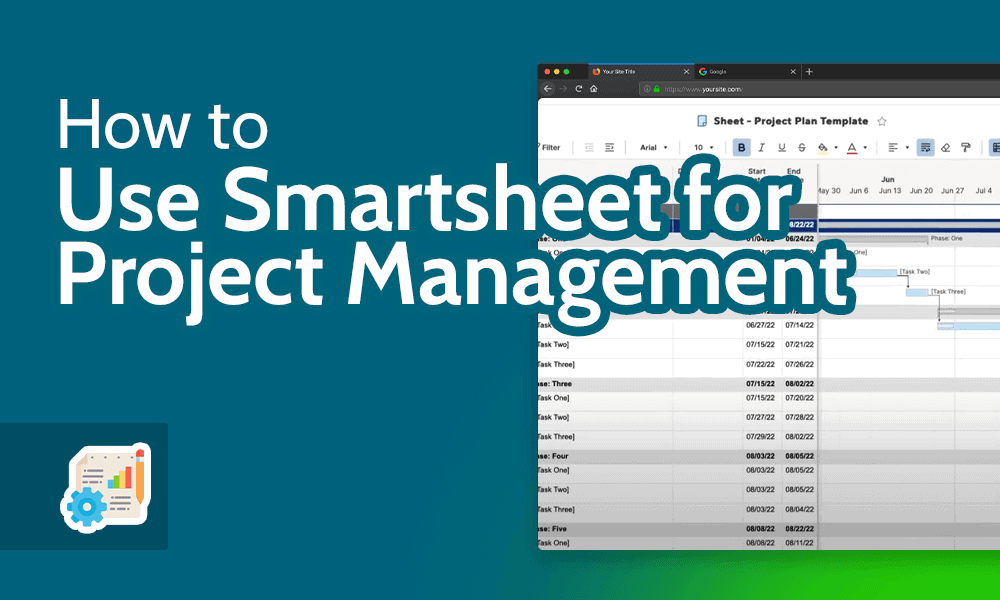Open the Filter button in the toolbar
The width and height of the screenshot is (1000, 600).
click(x=549, y=147)
